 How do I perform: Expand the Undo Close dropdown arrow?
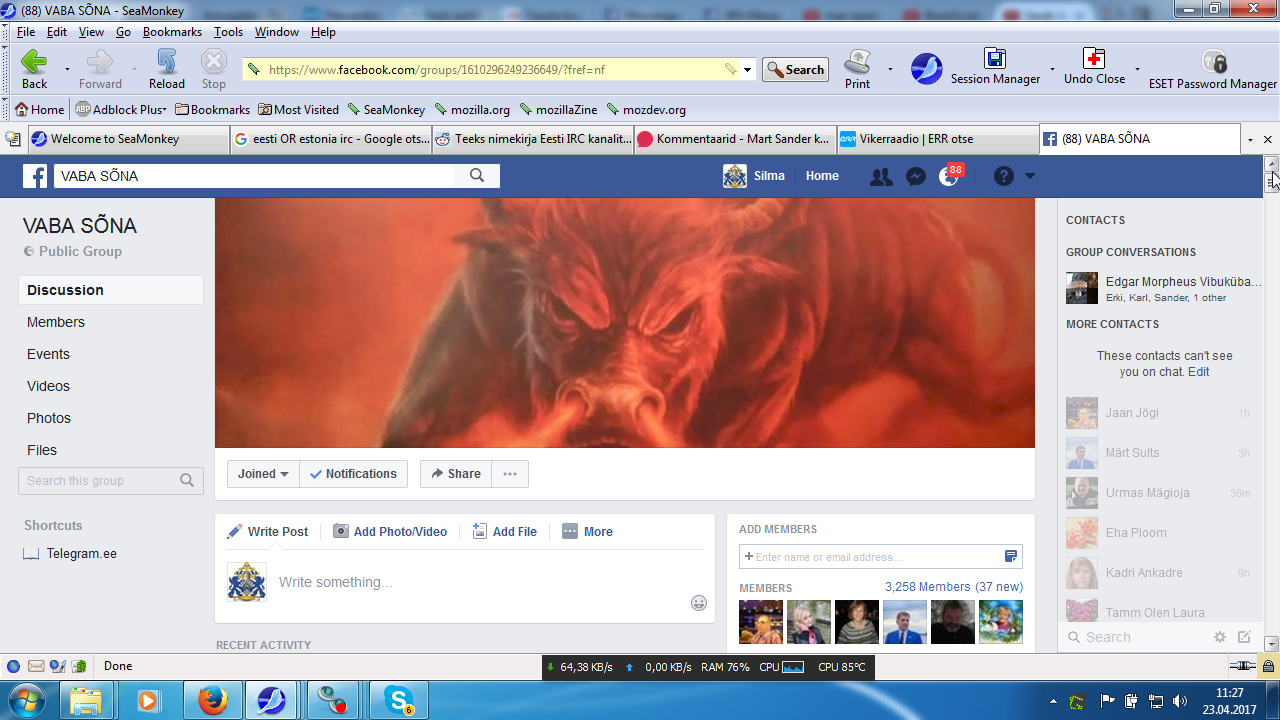point(1137,70)
